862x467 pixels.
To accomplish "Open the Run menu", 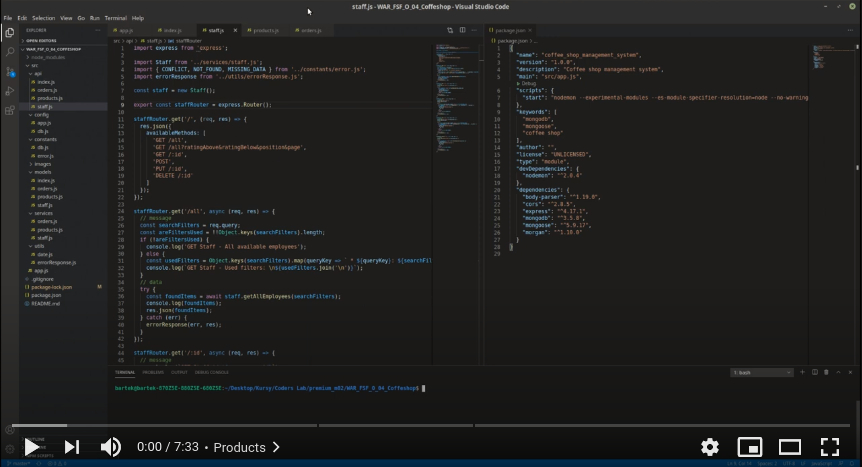I will click(x=95, y=18).
